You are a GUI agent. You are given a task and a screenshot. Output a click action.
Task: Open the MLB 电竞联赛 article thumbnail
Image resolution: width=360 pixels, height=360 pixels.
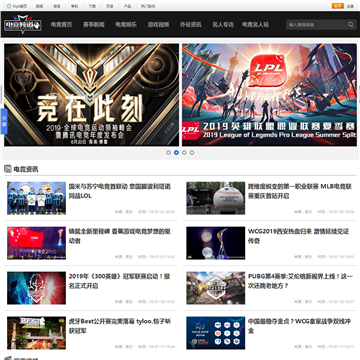(x=216, y=198)
